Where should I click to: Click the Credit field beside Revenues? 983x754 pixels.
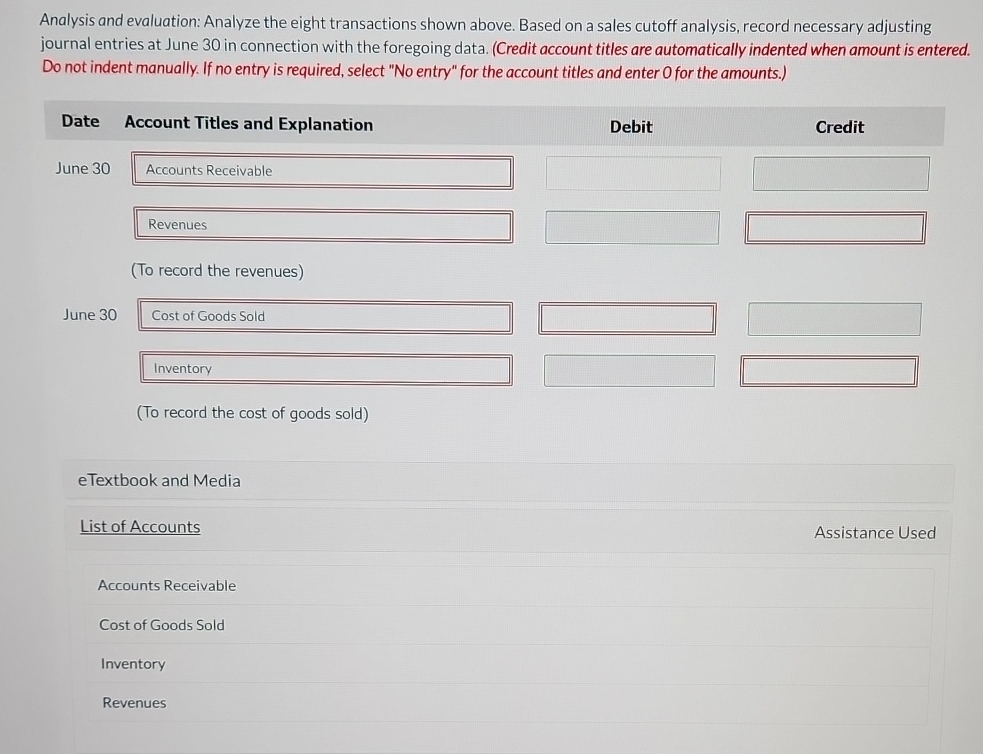[x=834, y=227]
